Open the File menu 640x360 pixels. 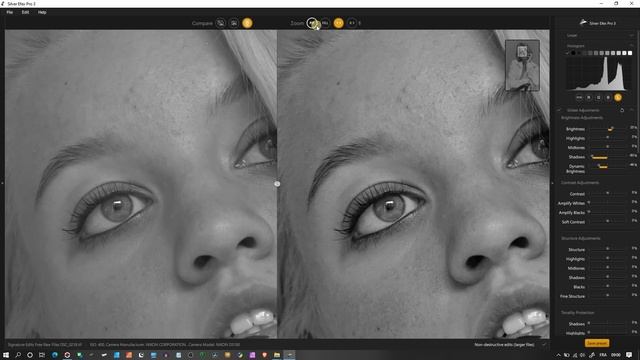point(9,12)
